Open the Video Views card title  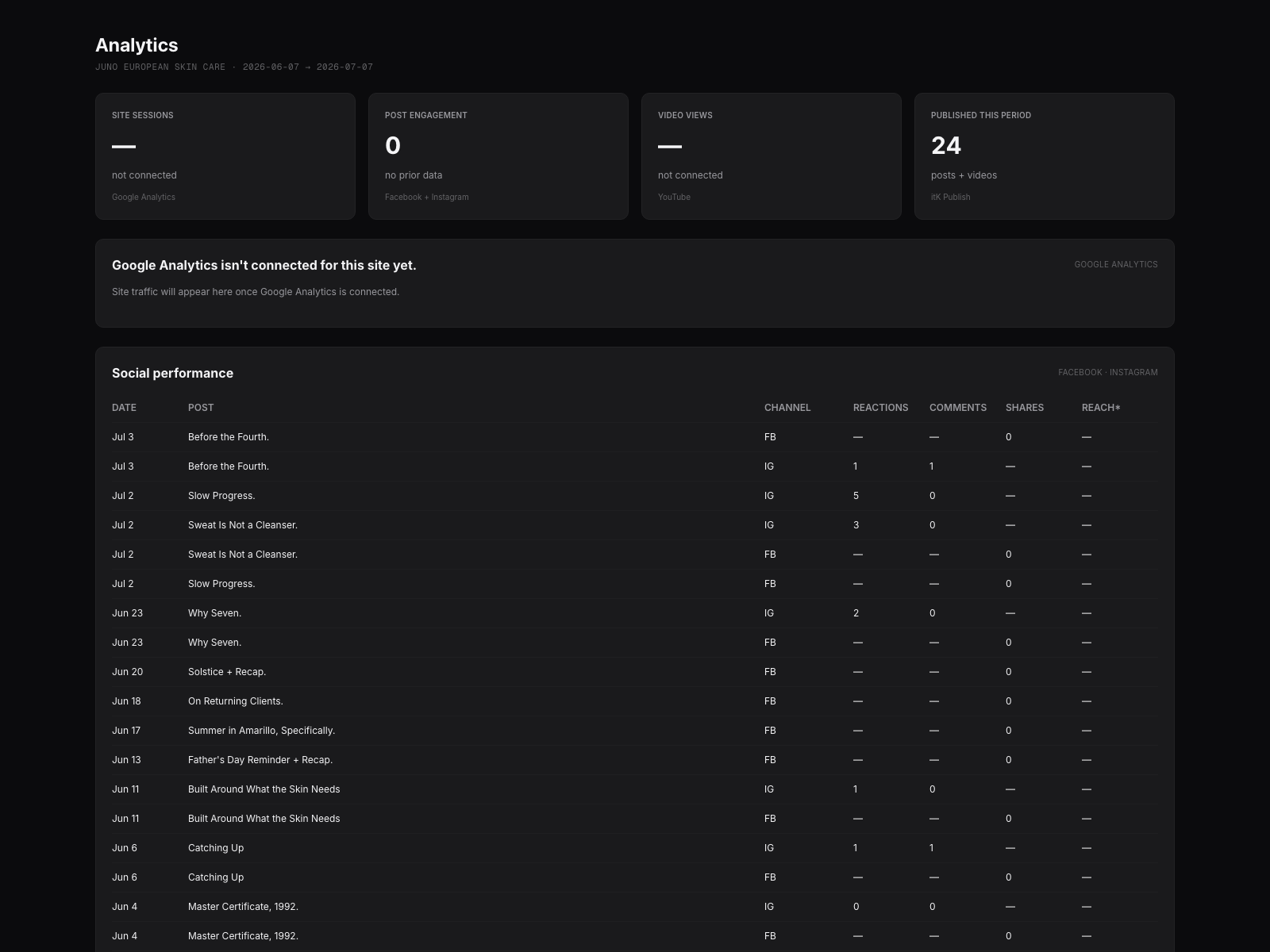(685, 115)
